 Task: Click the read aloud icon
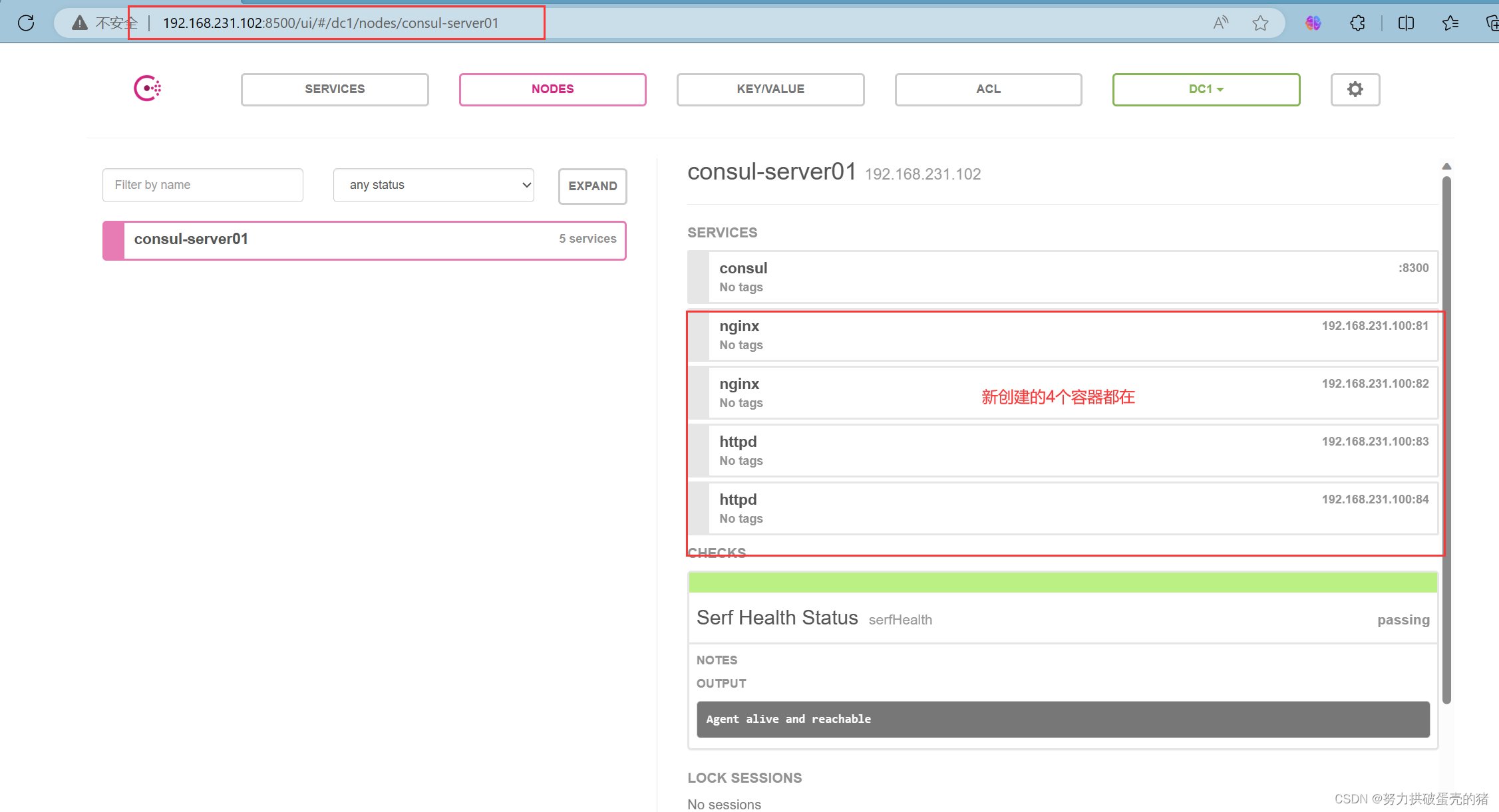[1220, 23]
